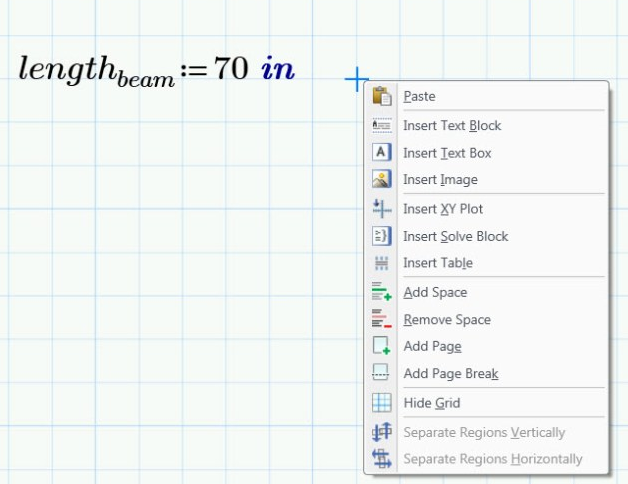Choose Add Page Break menu entry
Screen dimensions: 628x484
[450, 374]
